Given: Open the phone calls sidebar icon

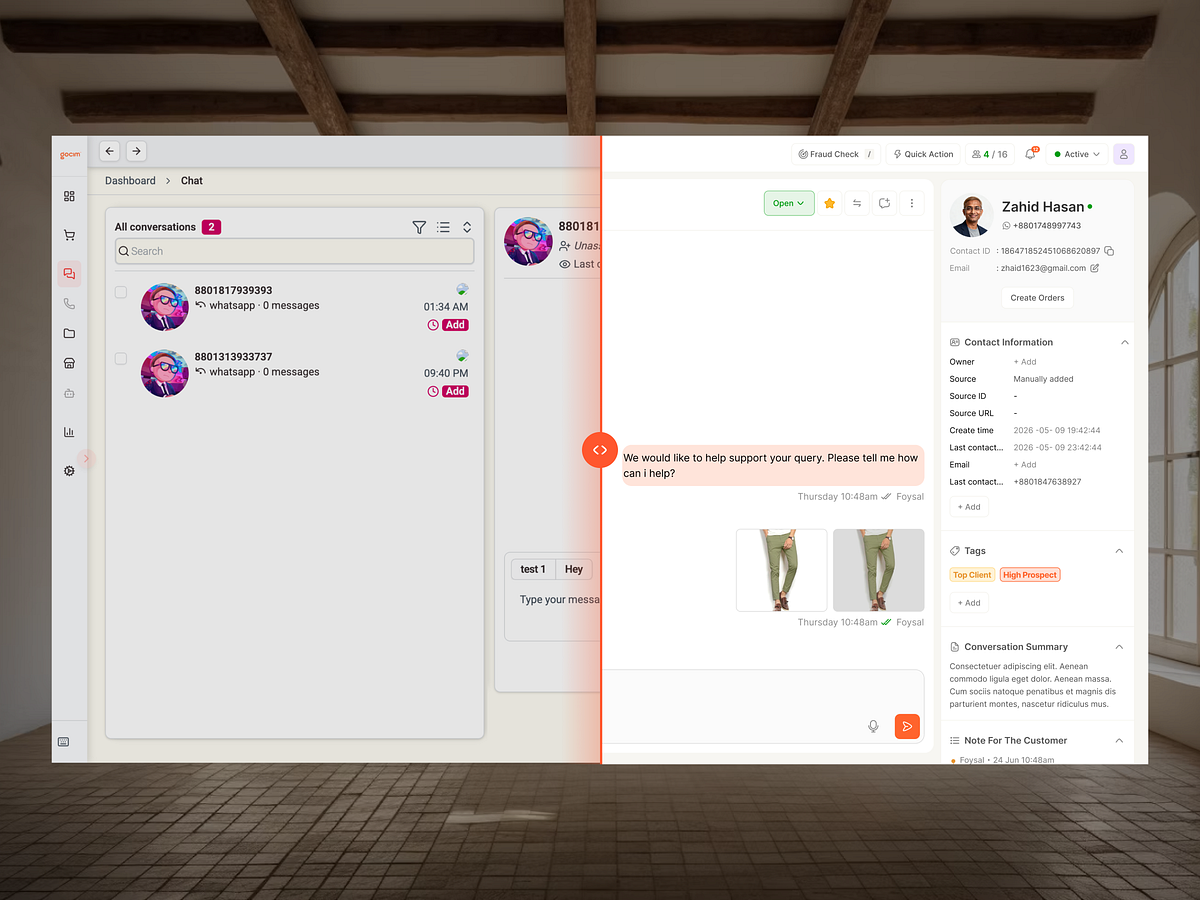Looking at the screenshot, I should pos(69,303).
